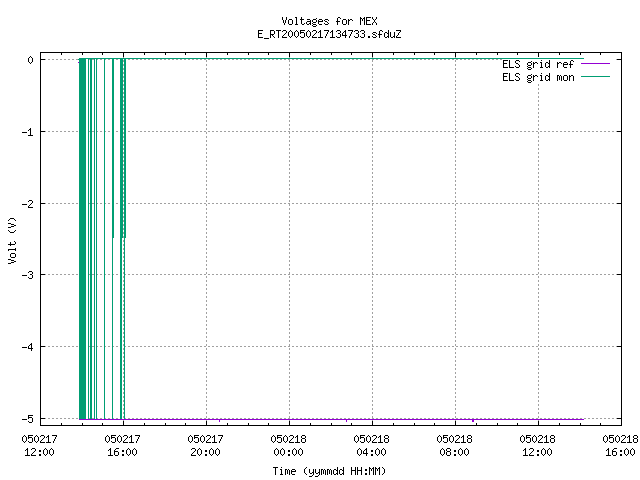Image resolution: width=640 pixels, height=480 pixels.
Task: Click the x-axis label 050217 12:00
Action: 40,446
